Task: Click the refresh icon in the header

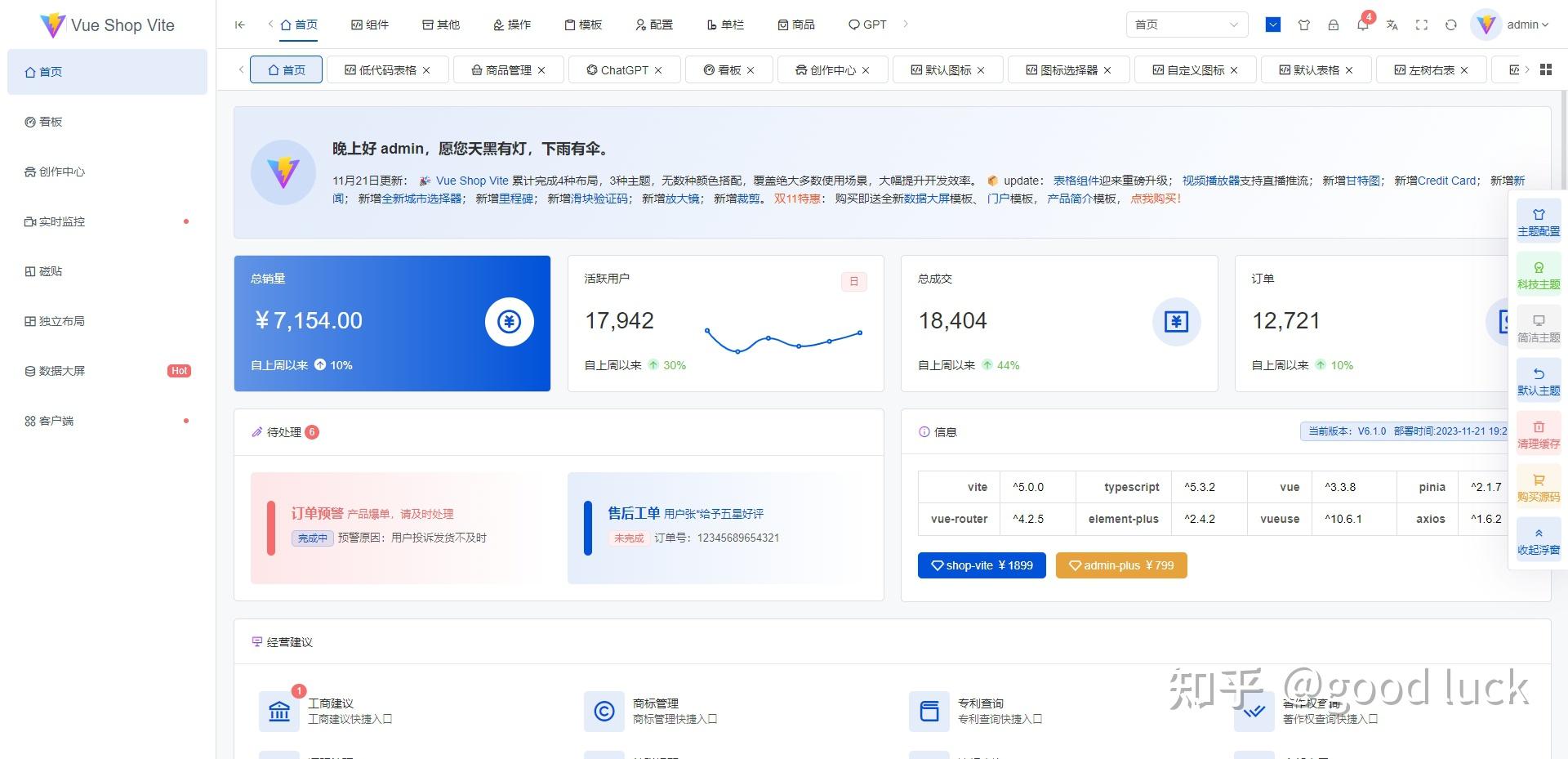Action: pyautogui.click(x=1451, y=25)
